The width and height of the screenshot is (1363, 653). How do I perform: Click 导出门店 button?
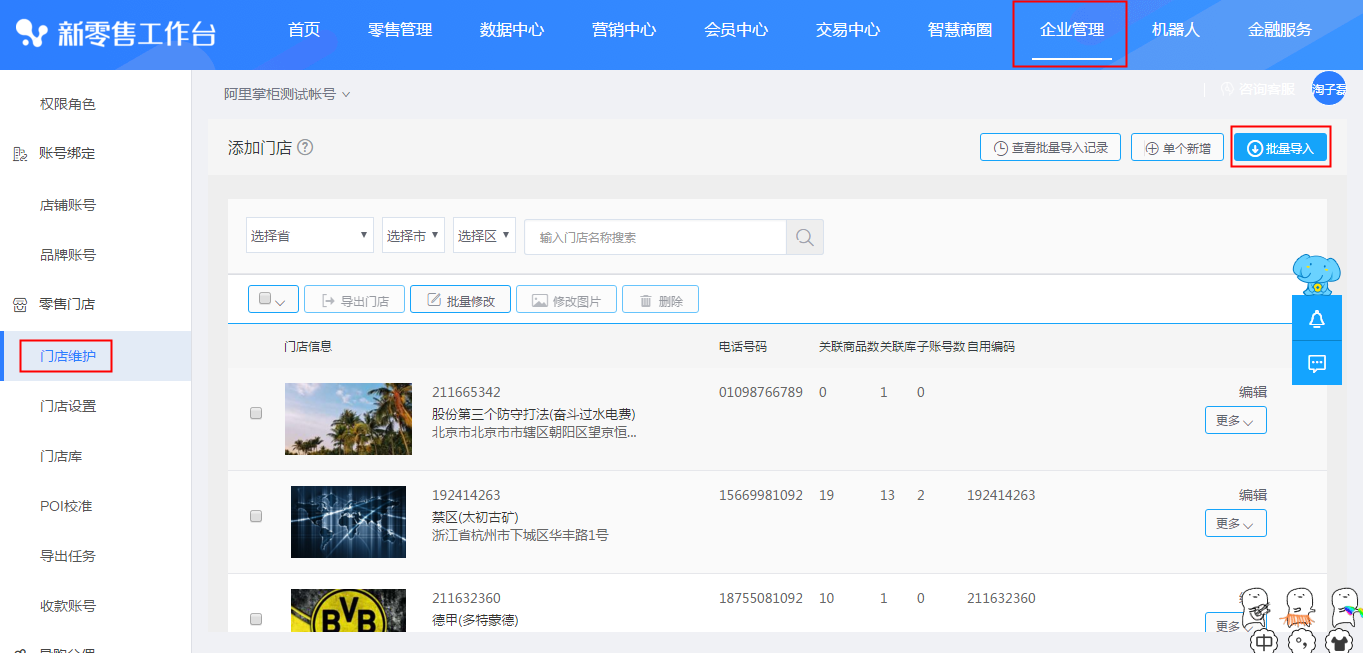[354, 299]
